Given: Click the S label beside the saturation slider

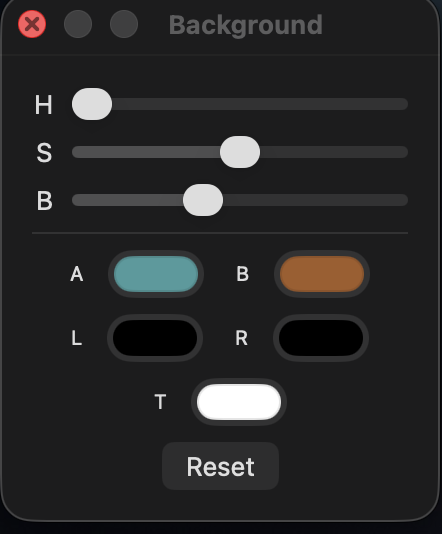Looking at the screenshot, I should click(44, 153).
